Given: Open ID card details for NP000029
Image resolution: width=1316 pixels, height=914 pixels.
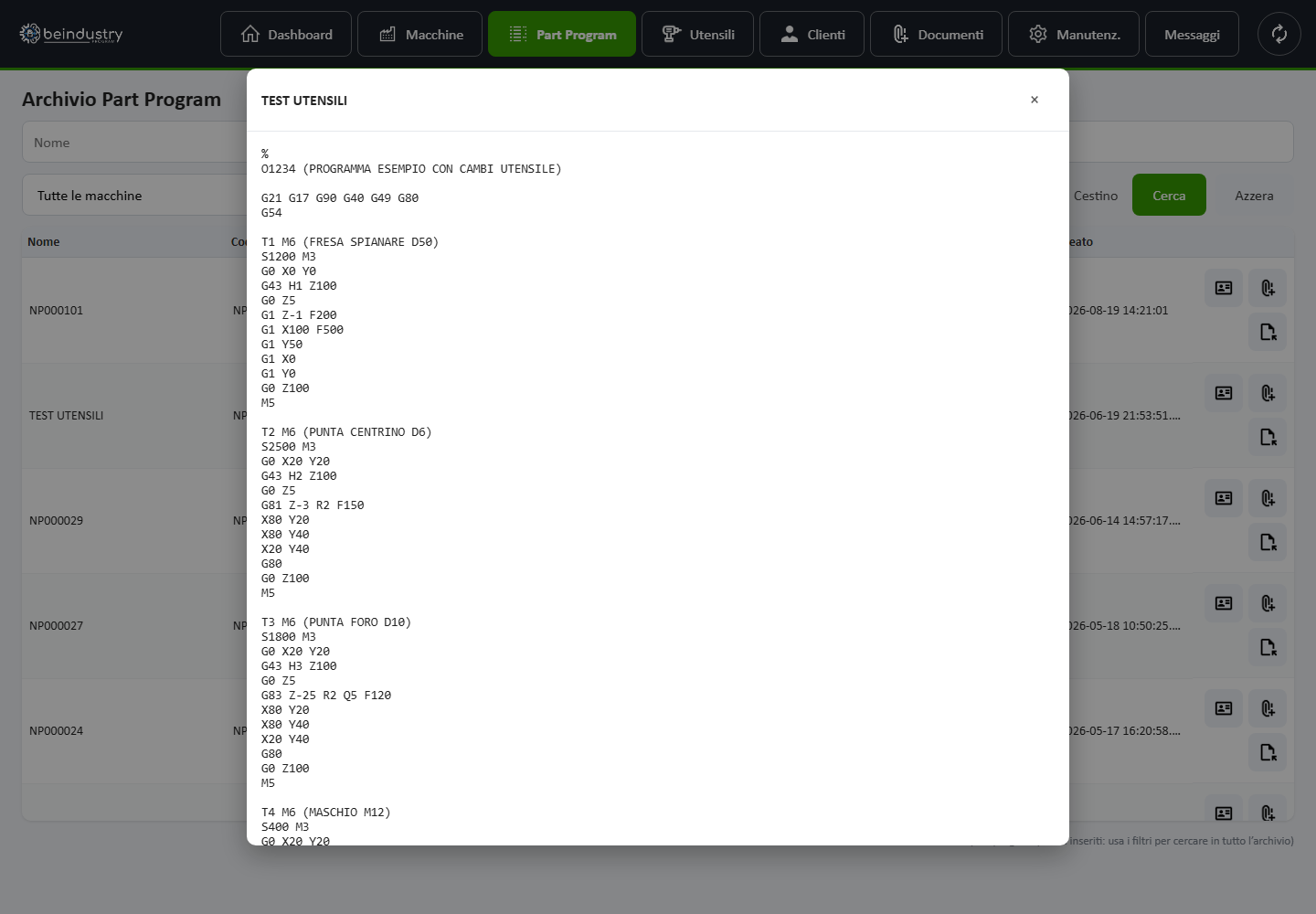Looking at the screenshot, I should pyautogui.click(x=1224, y=498).
